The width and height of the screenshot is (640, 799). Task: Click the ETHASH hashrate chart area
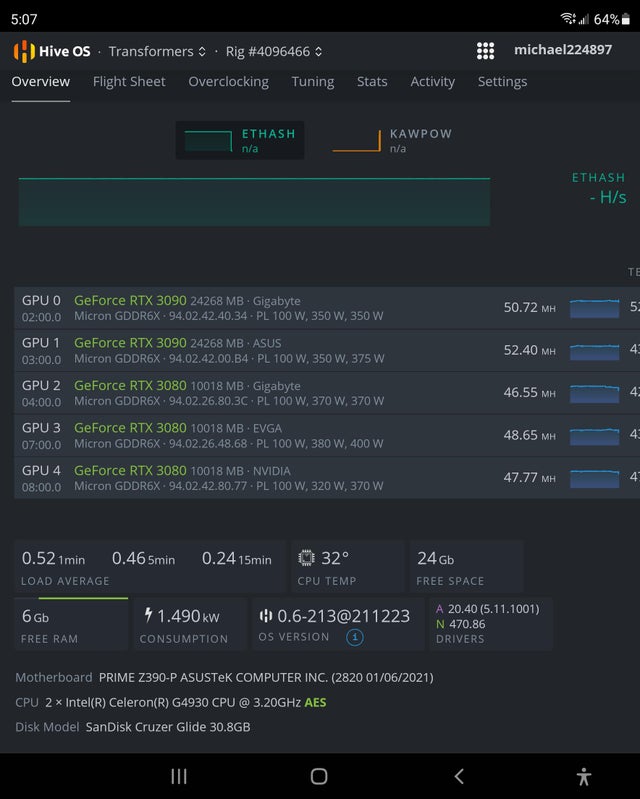[254, 202]
